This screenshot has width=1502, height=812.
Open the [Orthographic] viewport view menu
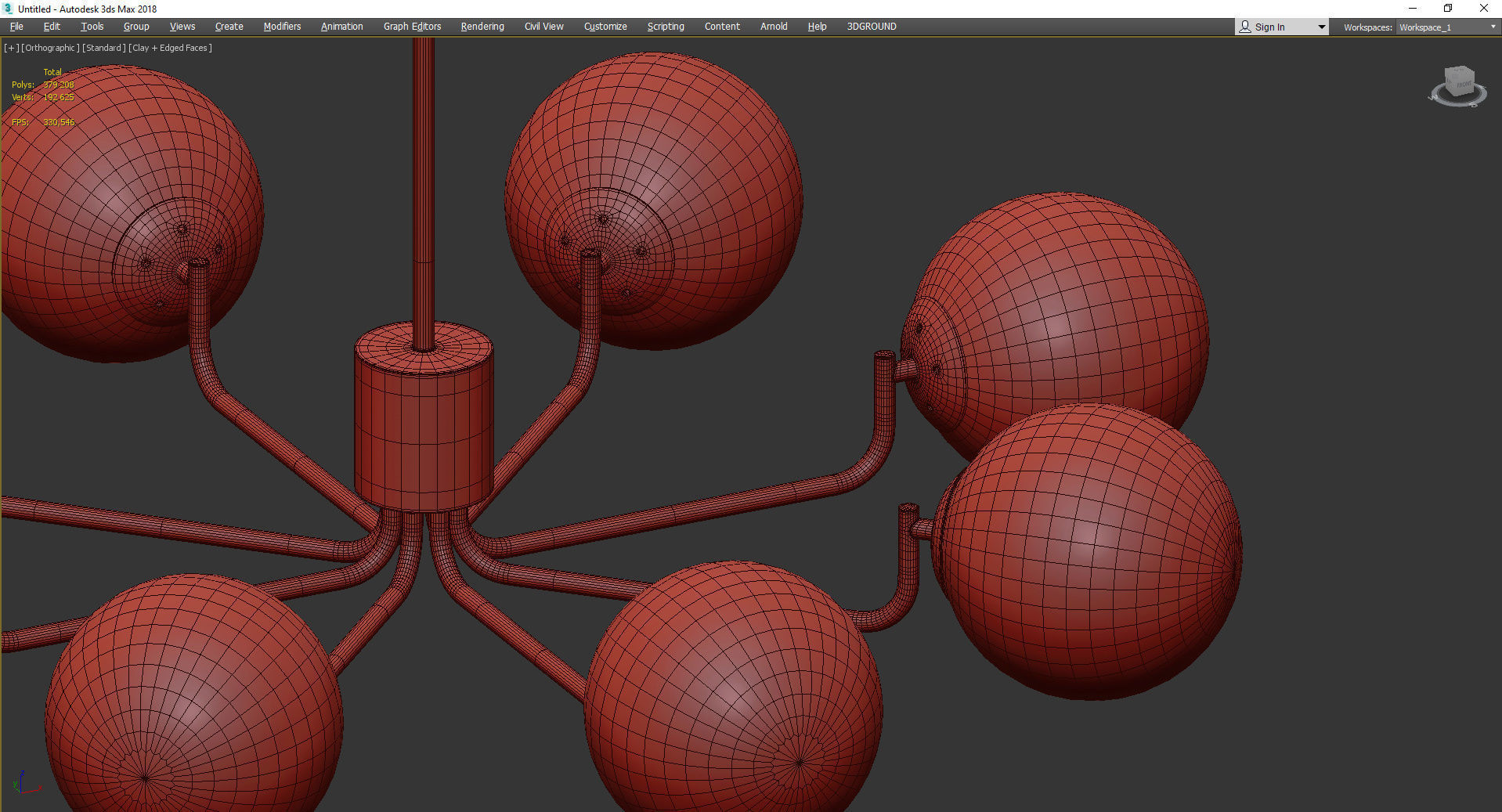pos(50,48)
